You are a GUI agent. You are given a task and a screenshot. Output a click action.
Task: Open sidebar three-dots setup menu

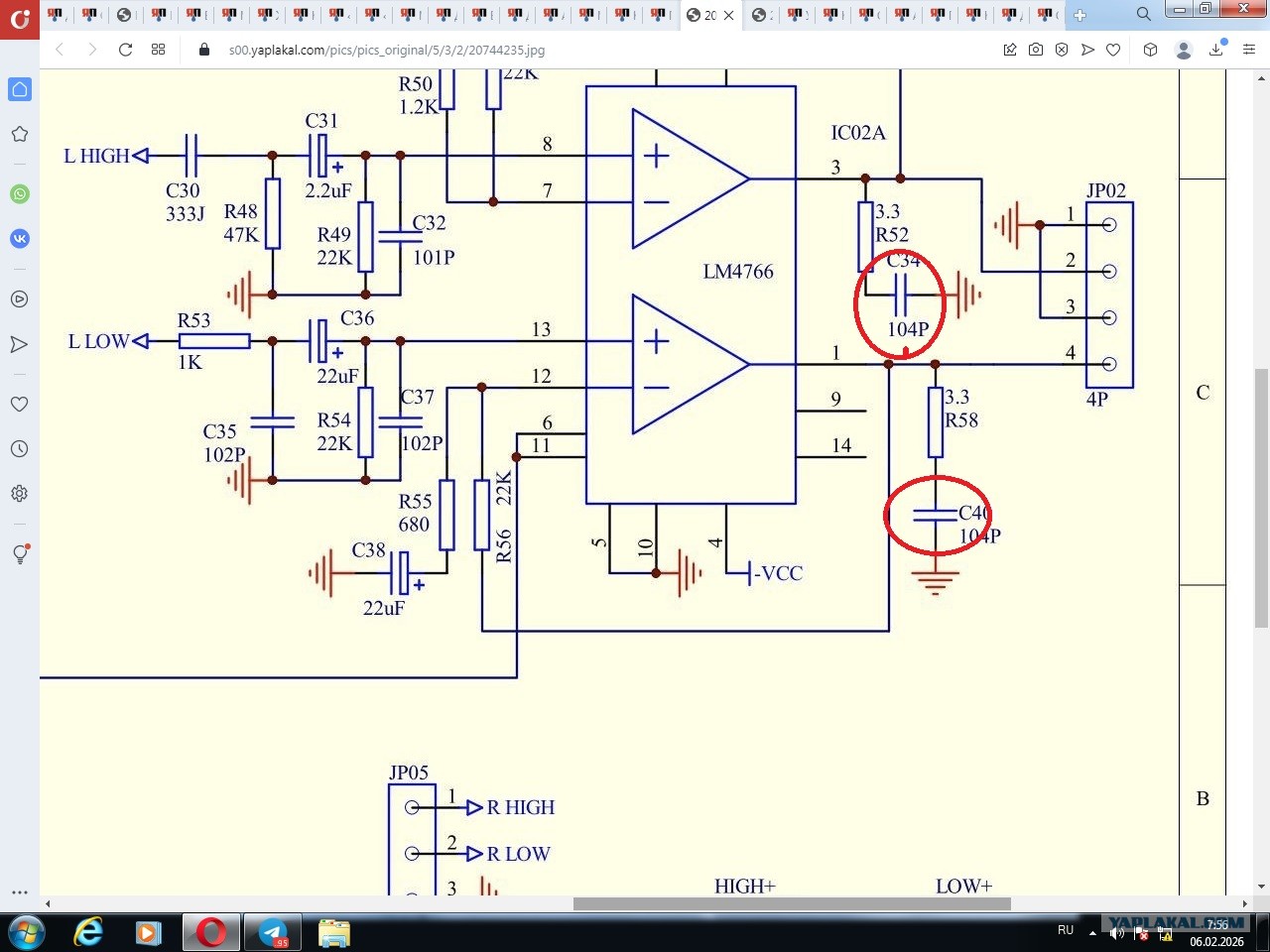(20, 892)
